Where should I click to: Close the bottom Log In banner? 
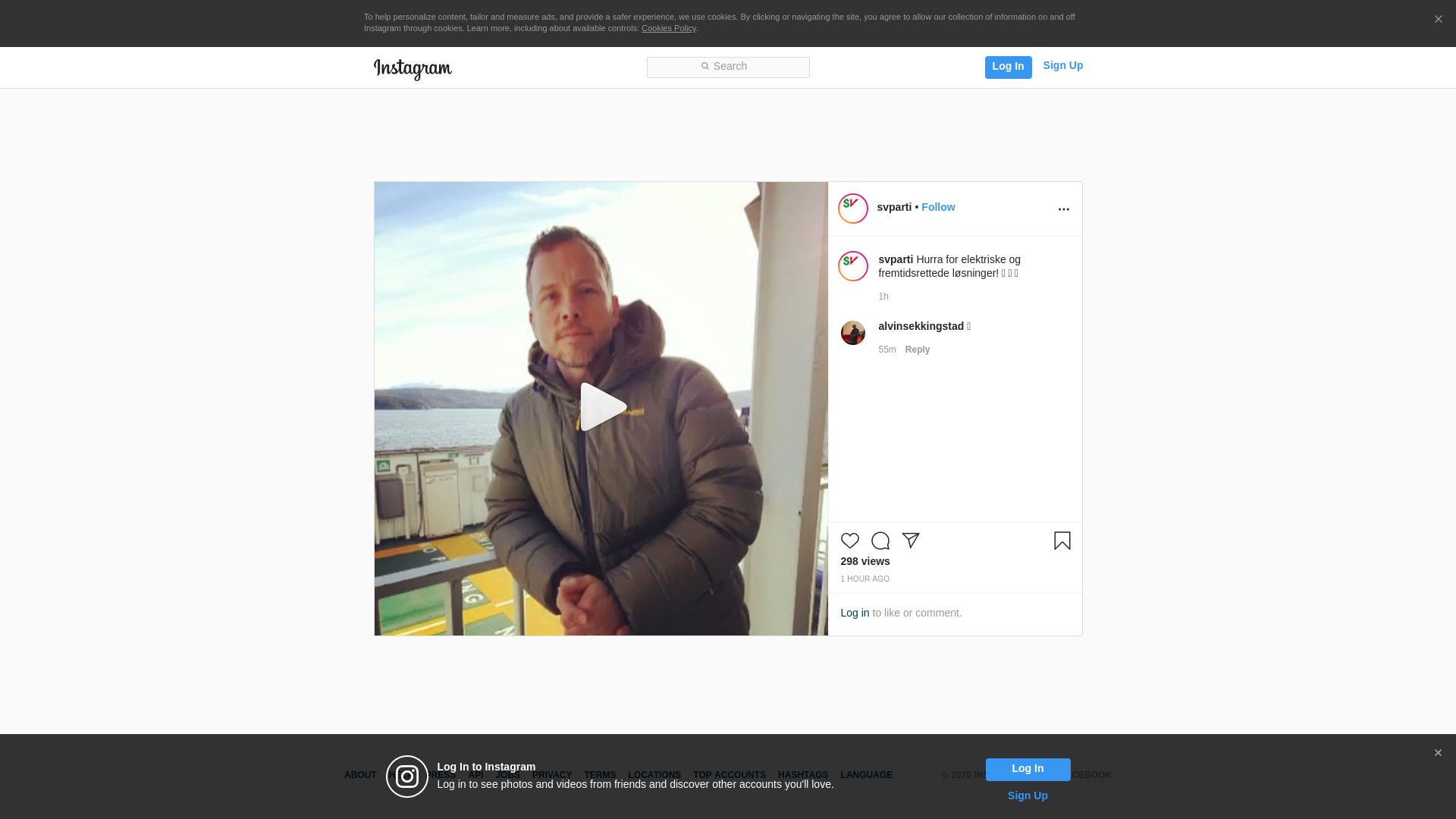pyautogui.click(x=1438, y=753)
